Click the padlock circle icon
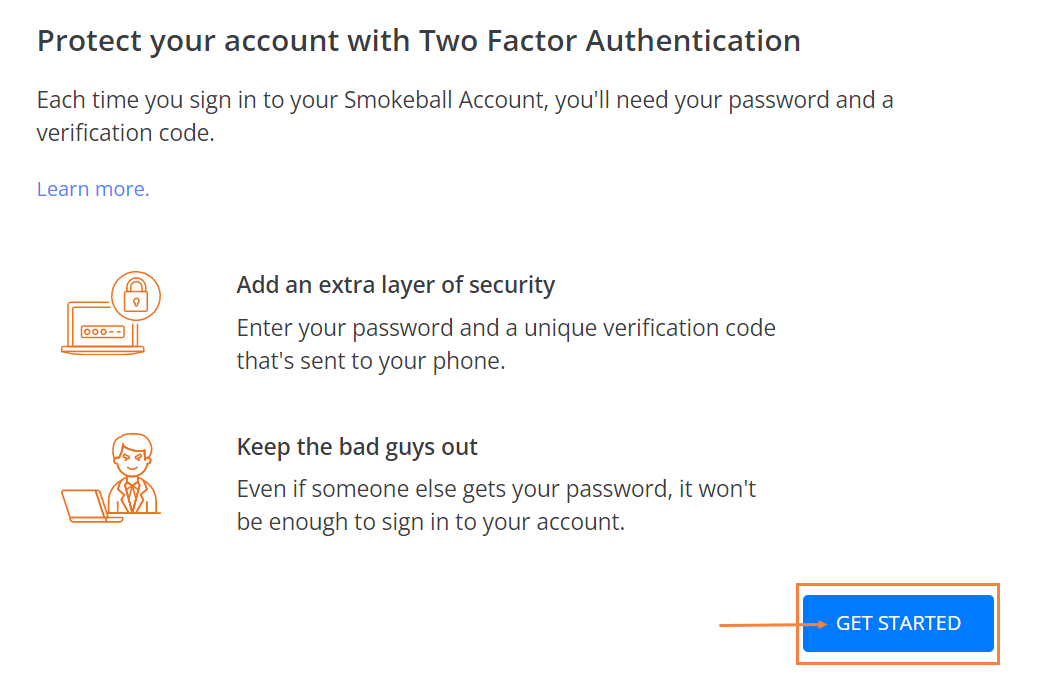 point(136,296)
